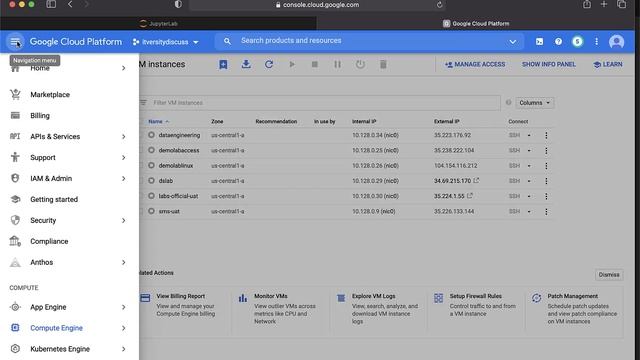Sort the table by Name column header
Image resolution: width=640 pixels, height=360 pixels.
pos(158,122)
